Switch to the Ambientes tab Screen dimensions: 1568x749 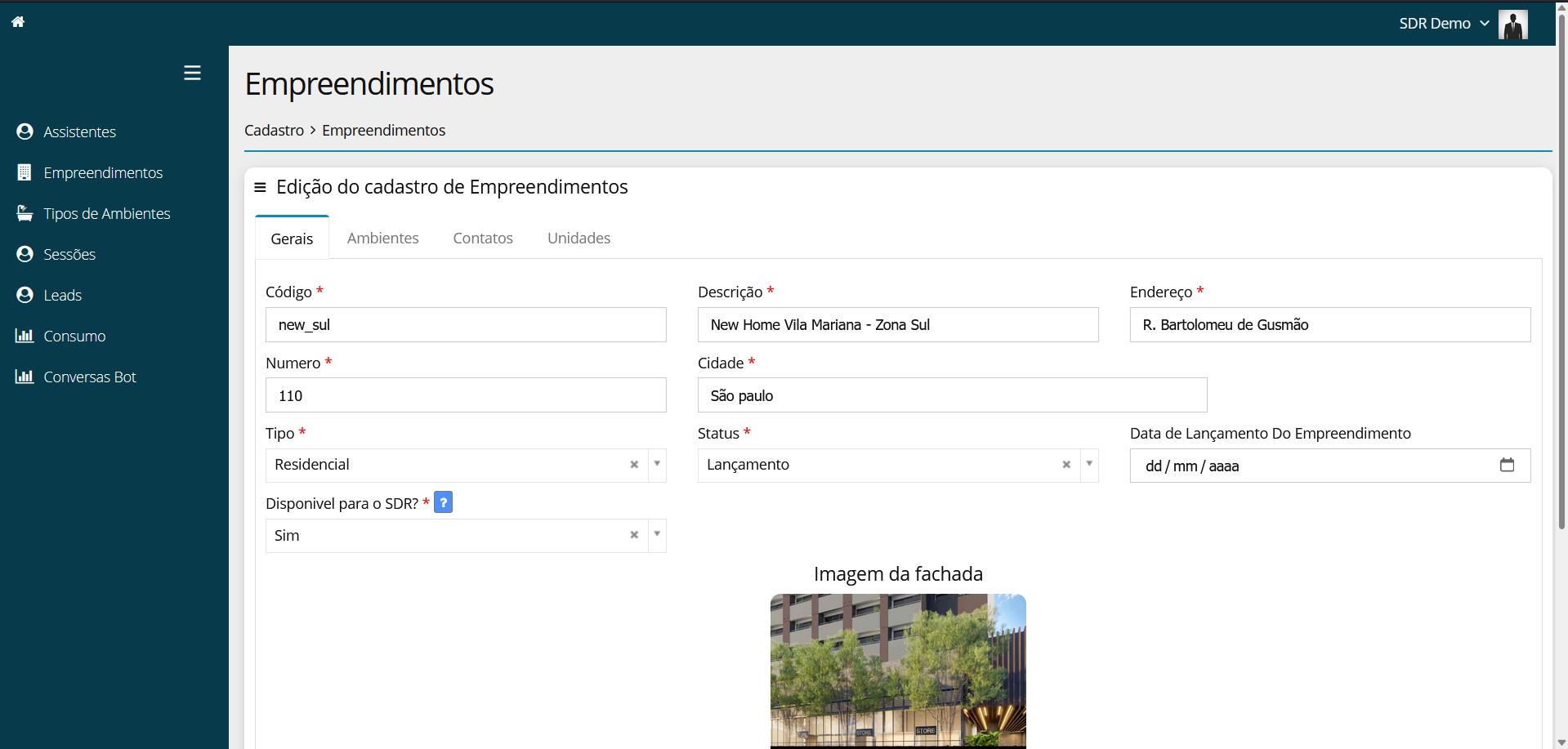[x=382, y=238]
